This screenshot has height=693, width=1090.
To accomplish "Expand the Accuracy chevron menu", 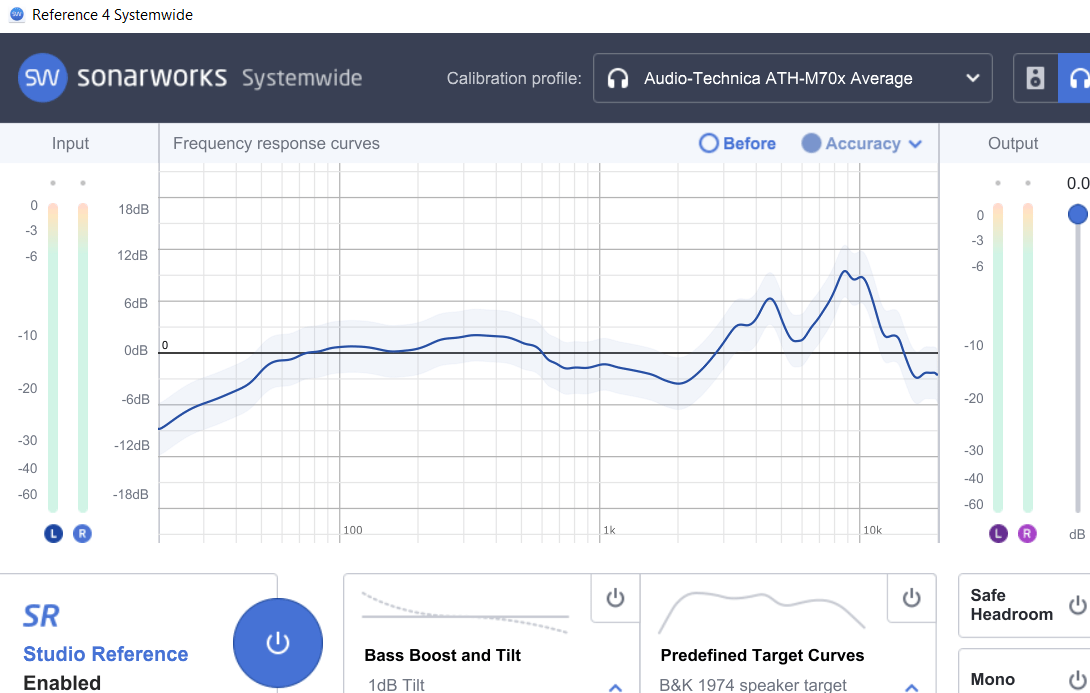I will click(x=916, y=144).
